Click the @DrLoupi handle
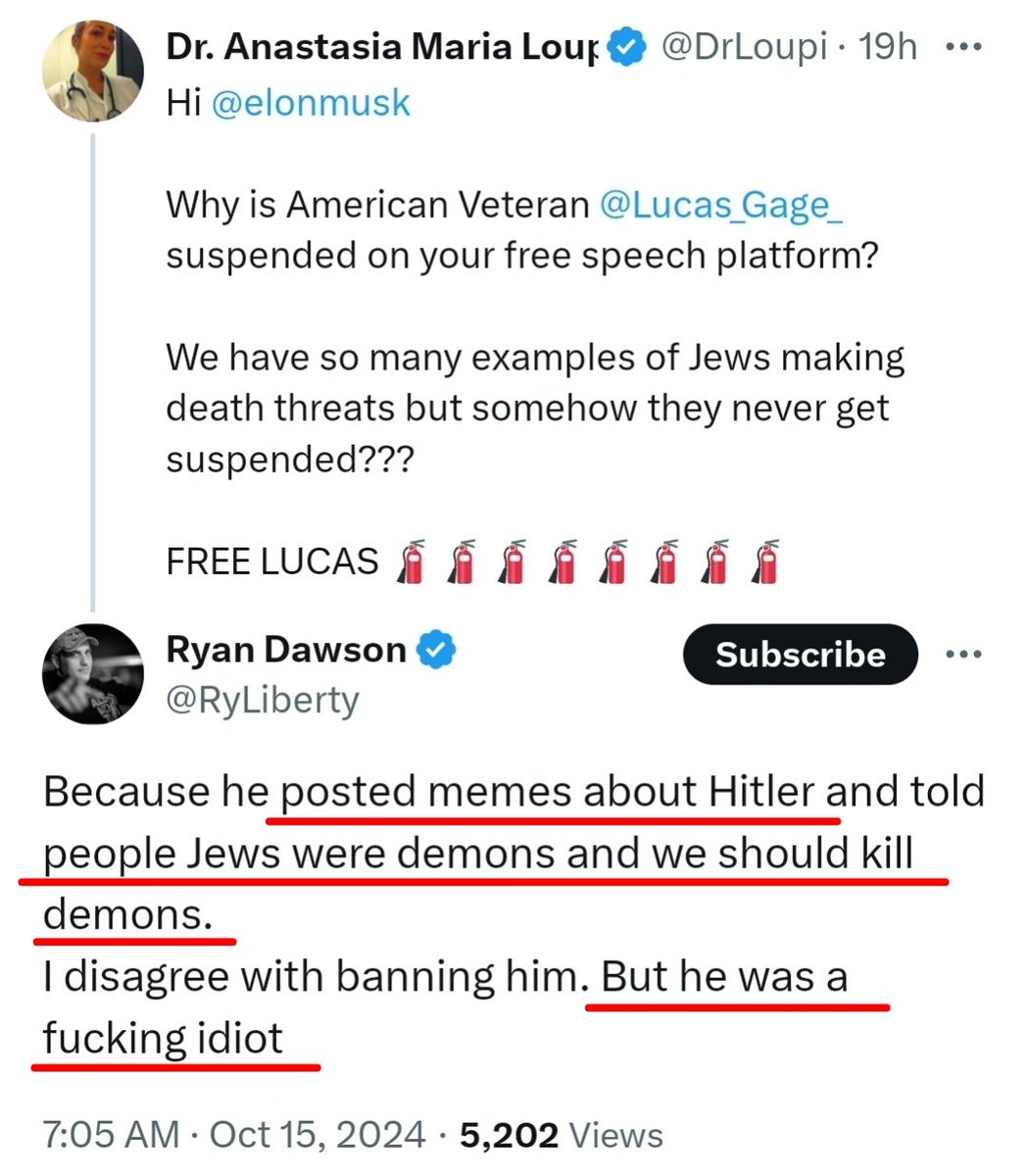 point(745,47)
